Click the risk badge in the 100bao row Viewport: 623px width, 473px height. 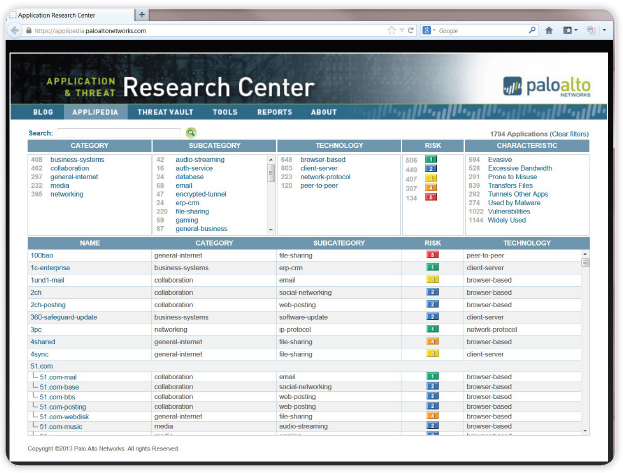pos(432,255)
